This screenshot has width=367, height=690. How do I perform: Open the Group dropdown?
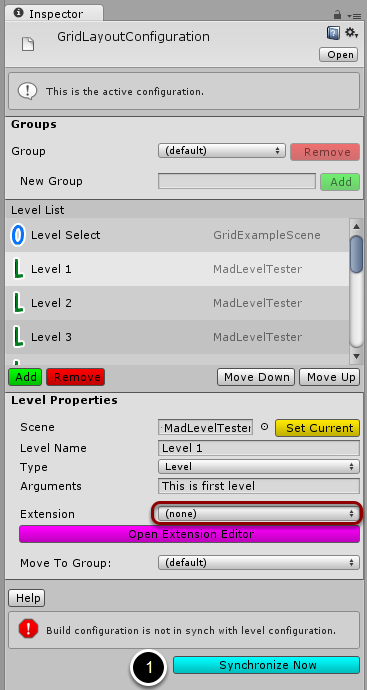coord(222,151)
